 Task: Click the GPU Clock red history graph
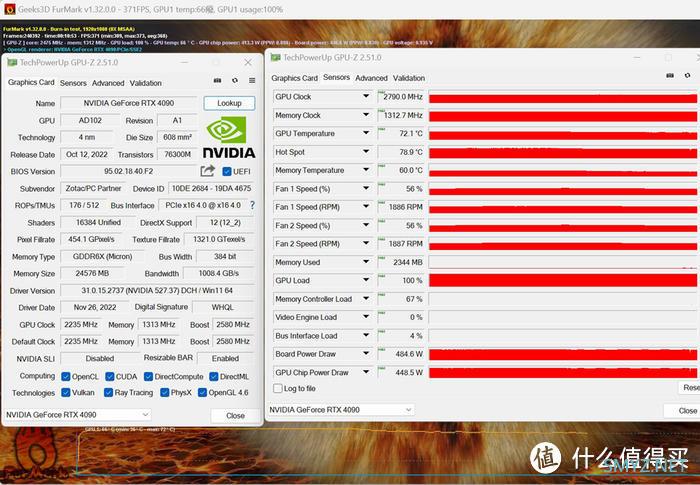(562, 97)
